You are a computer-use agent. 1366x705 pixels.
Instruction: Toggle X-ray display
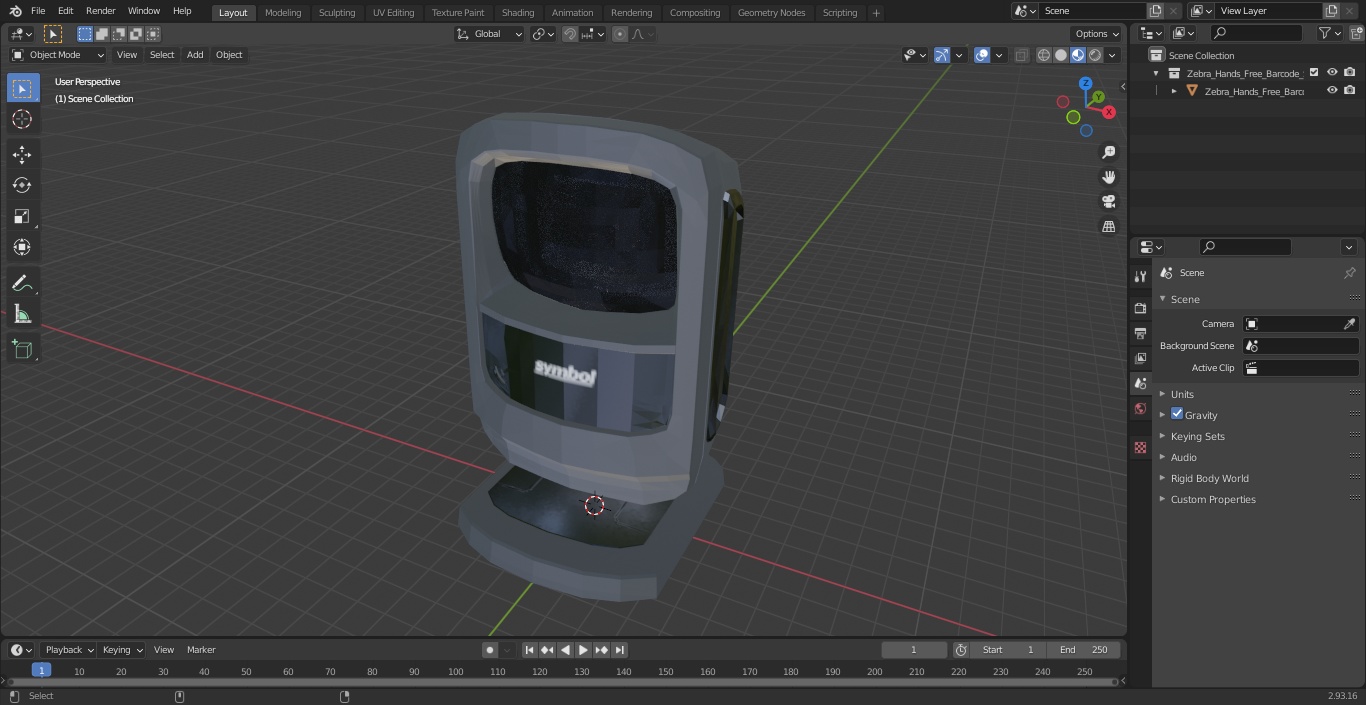tap(1021, 55)
